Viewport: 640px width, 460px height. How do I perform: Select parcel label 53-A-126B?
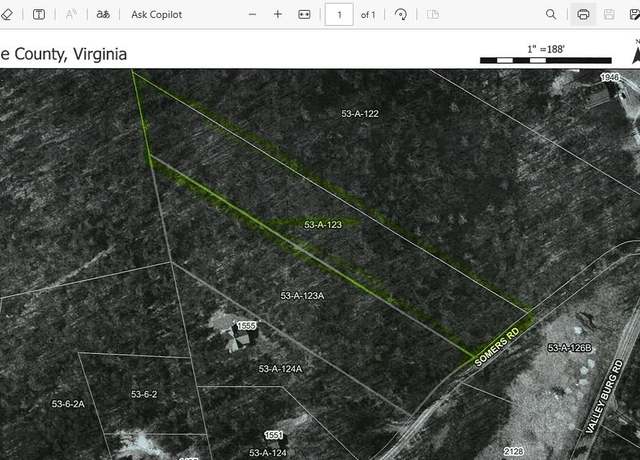point(569,348)
